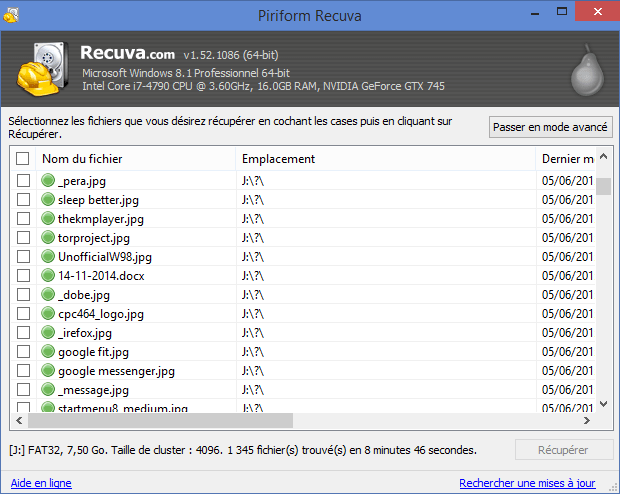Click the Piriform pear logo
Viewport: 620px width, 494px height.
[x=587, y=70]
